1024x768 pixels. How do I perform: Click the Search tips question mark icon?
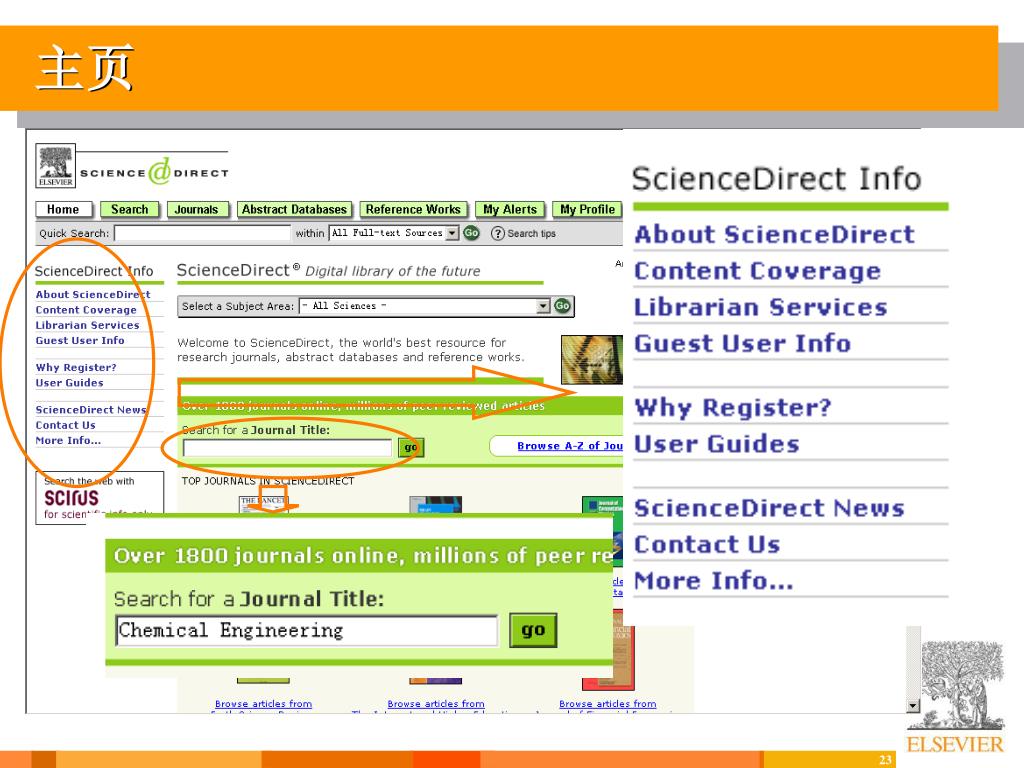point(497,233)
